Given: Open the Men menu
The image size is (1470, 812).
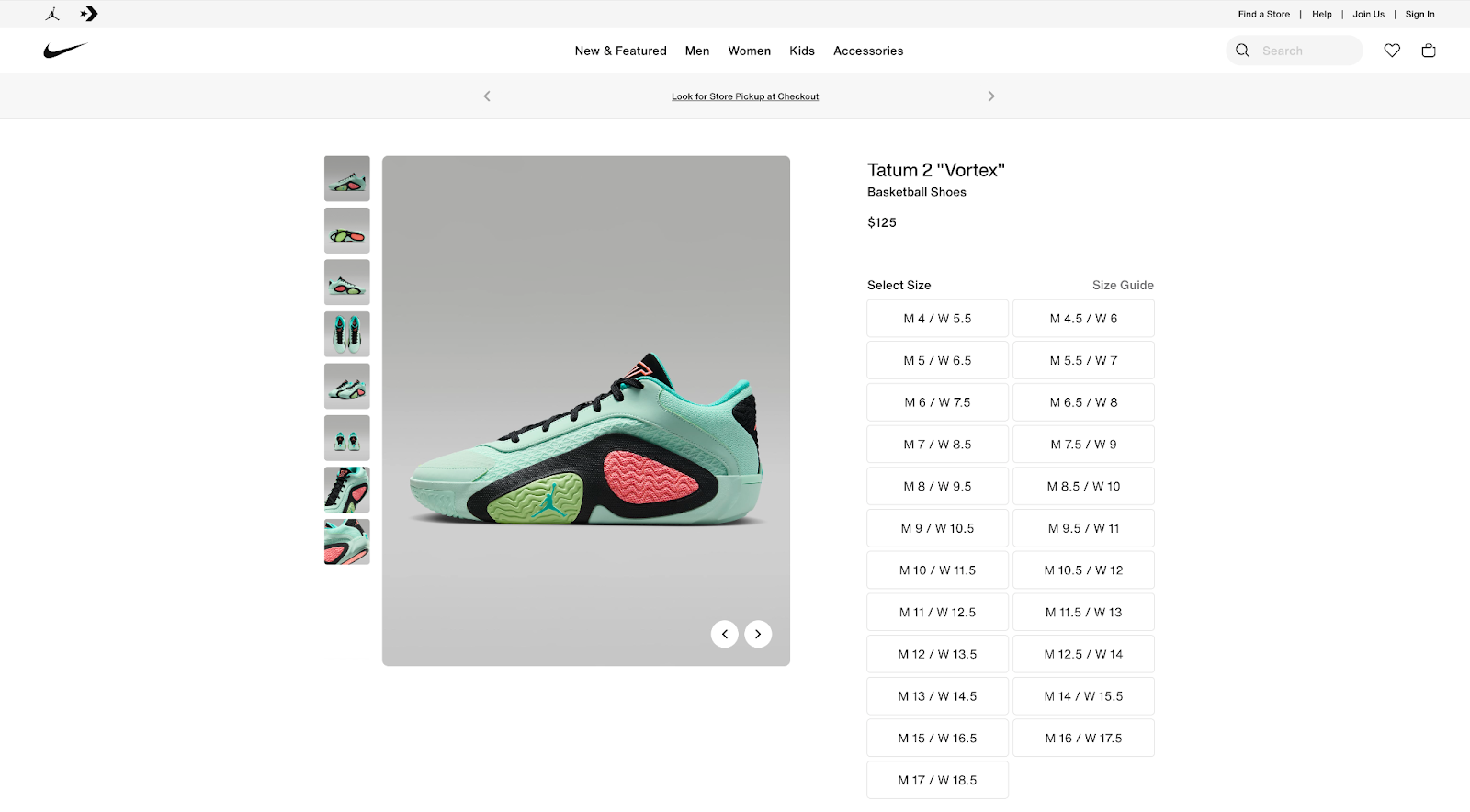Looking at the screenshot, I should (697, 51).
